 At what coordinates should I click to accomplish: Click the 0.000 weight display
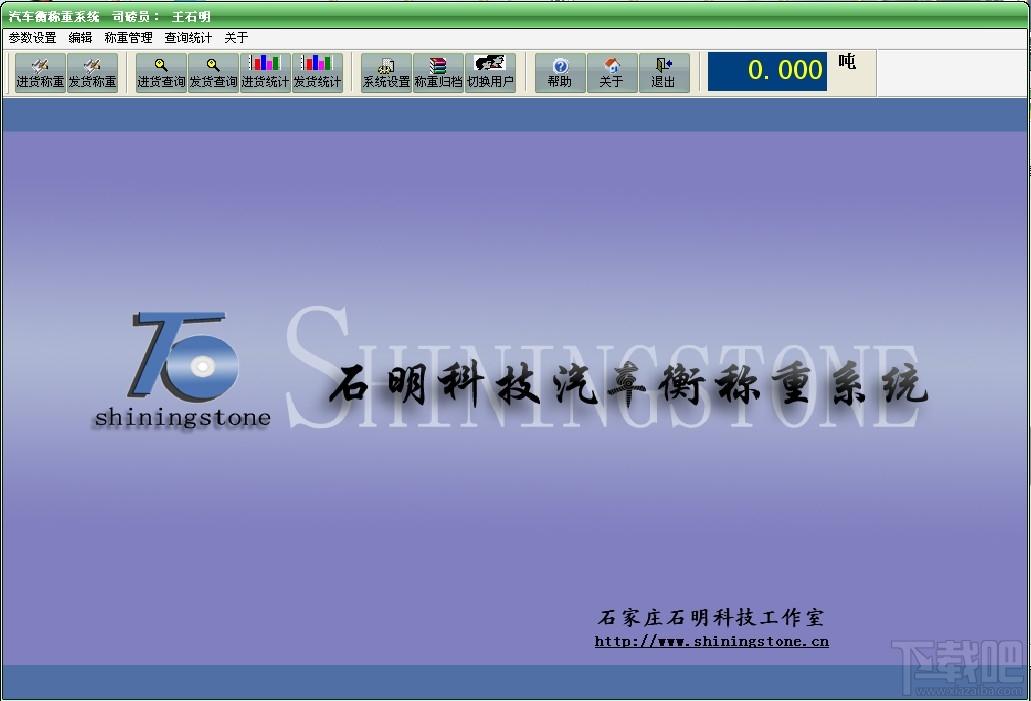click(767, 71)
